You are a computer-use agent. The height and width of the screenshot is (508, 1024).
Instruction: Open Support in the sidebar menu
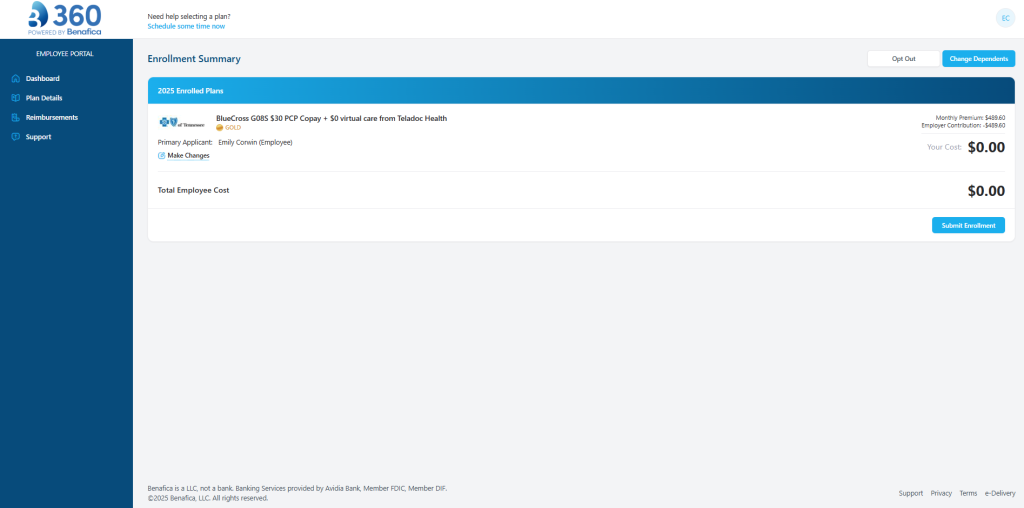pos(39,137)
